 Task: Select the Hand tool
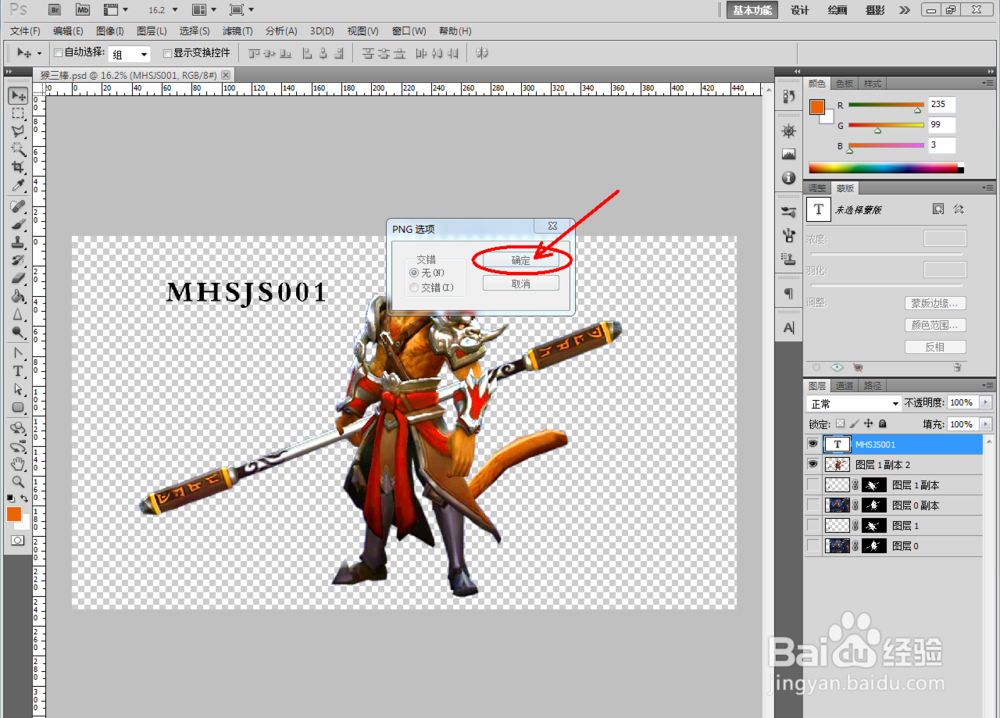(x=18, y=464)
